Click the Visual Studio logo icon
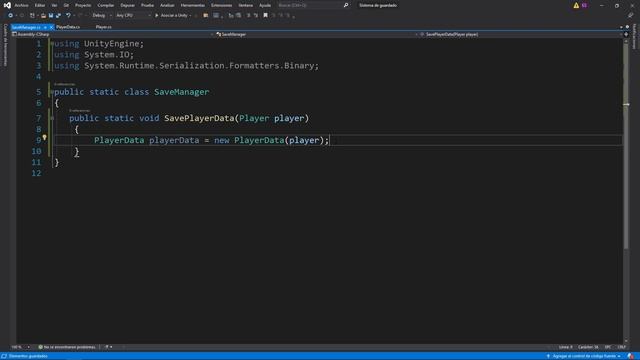This screenshot has height=360, width=640. click(x=7, y=5)
